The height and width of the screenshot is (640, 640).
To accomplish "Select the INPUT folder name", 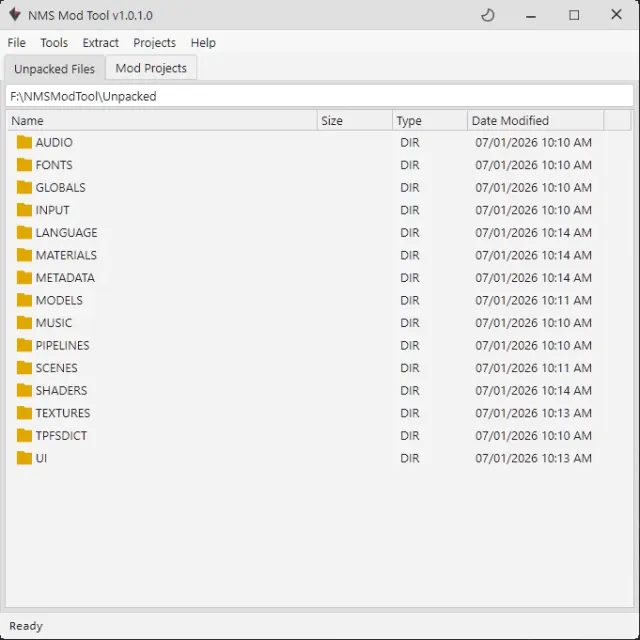I will click(52, 210).
